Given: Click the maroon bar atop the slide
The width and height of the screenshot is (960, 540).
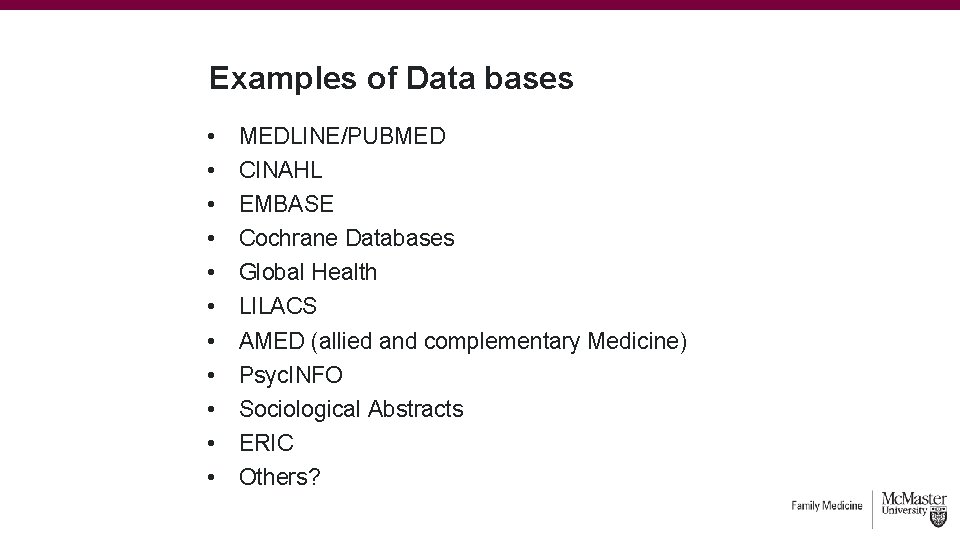Looking at the screenshot, I should coord(480,4).
